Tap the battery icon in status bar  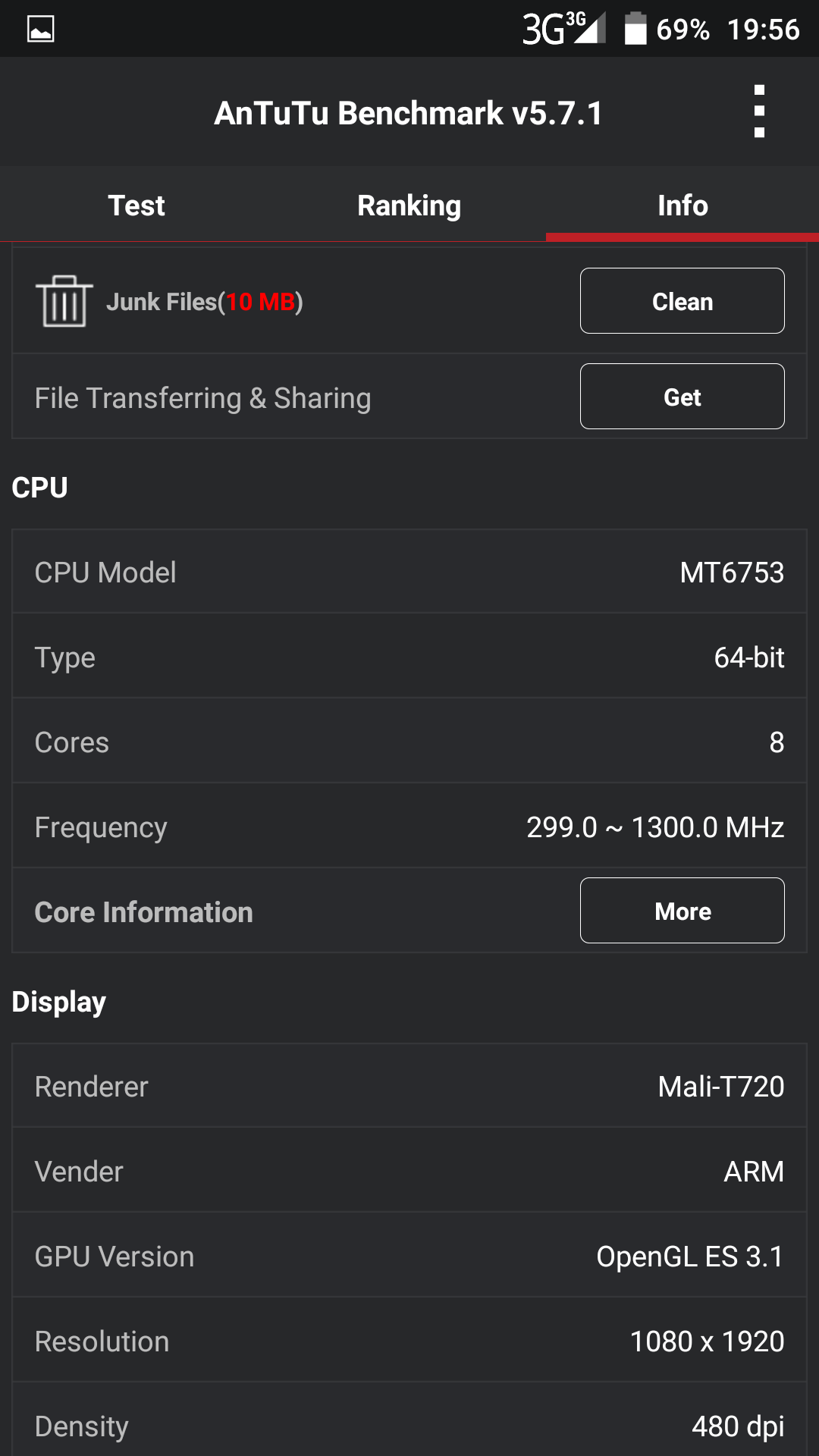[x=635, y=29]
